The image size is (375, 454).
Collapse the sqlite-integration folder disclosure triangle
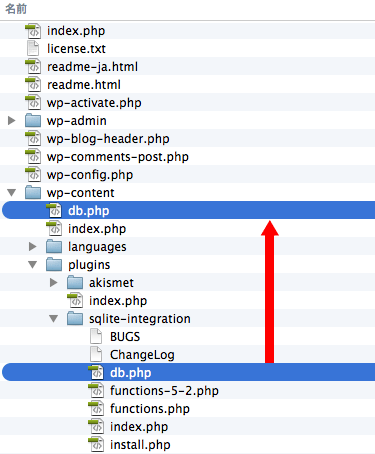click(54, 319)
